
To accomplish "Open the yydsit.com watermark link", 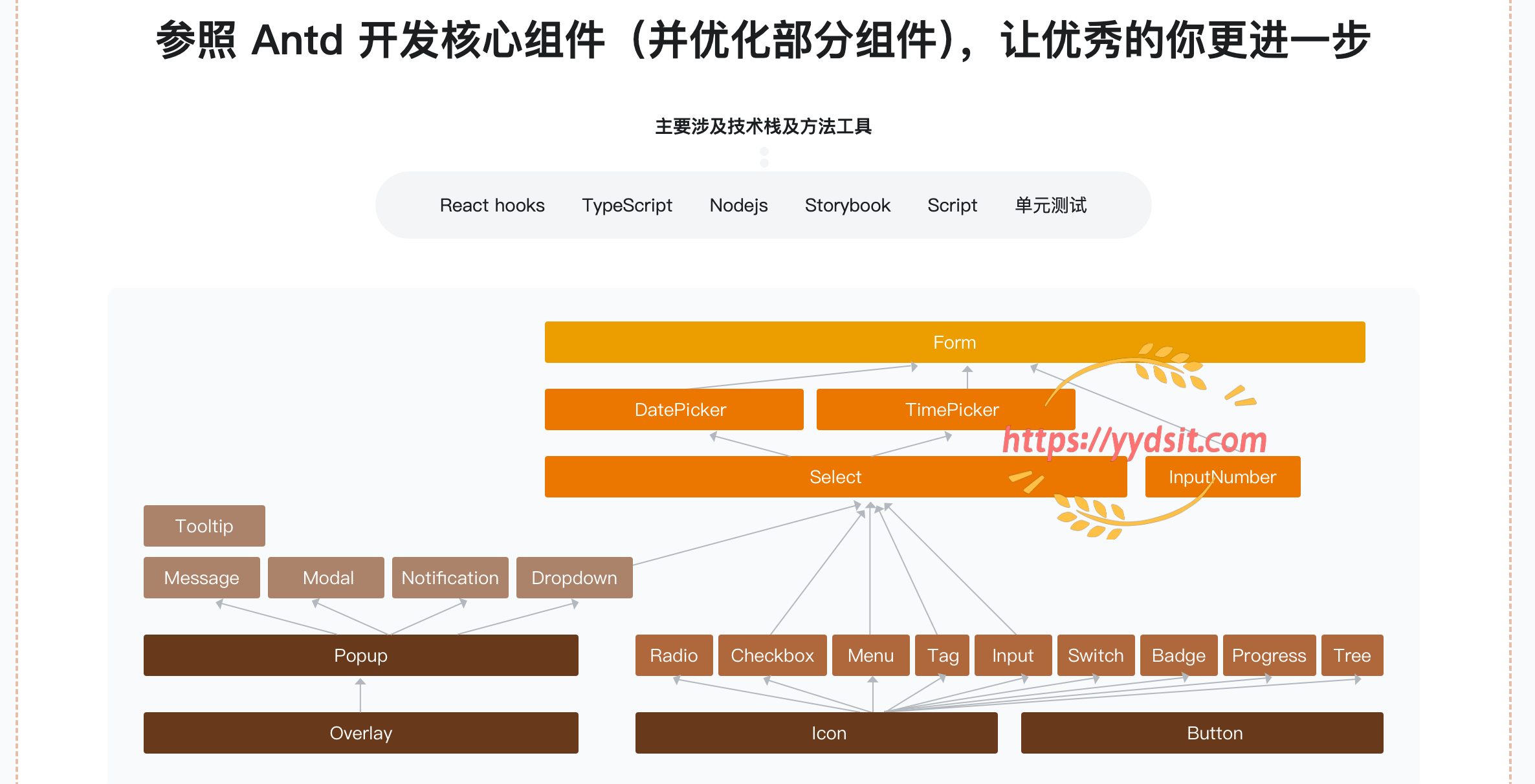I will [x=1134, y=441].
